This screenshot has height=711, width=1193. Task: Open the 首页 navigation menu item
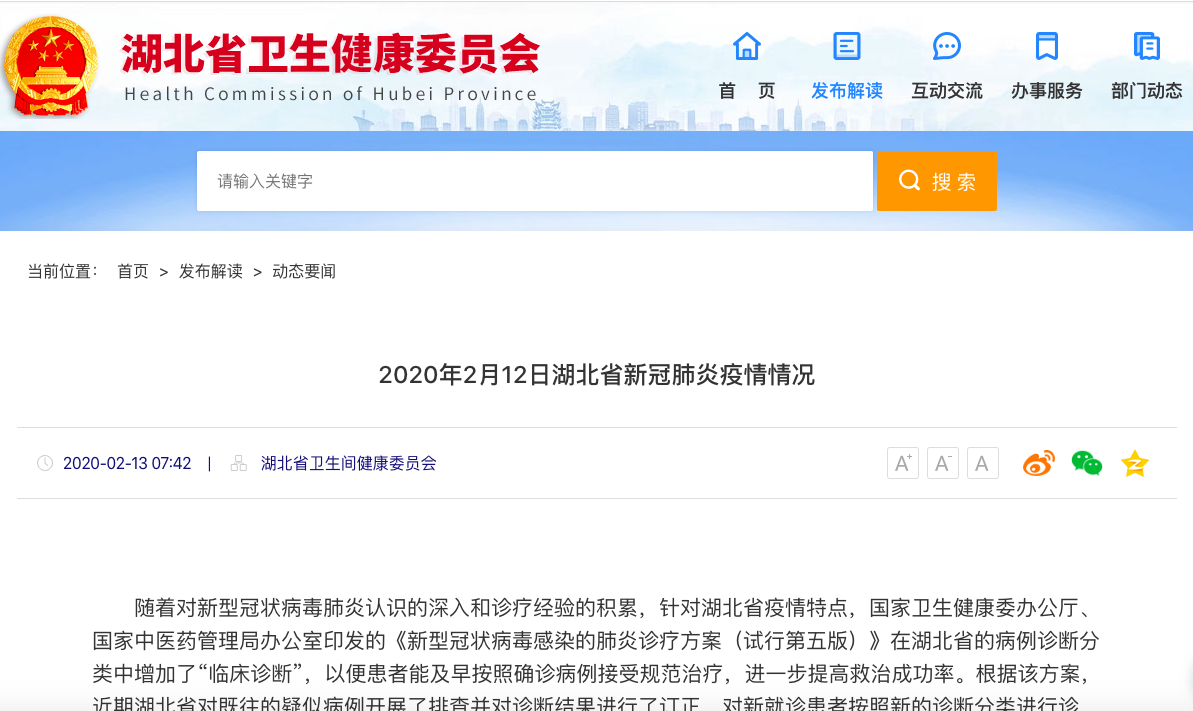tap(746, 91)
